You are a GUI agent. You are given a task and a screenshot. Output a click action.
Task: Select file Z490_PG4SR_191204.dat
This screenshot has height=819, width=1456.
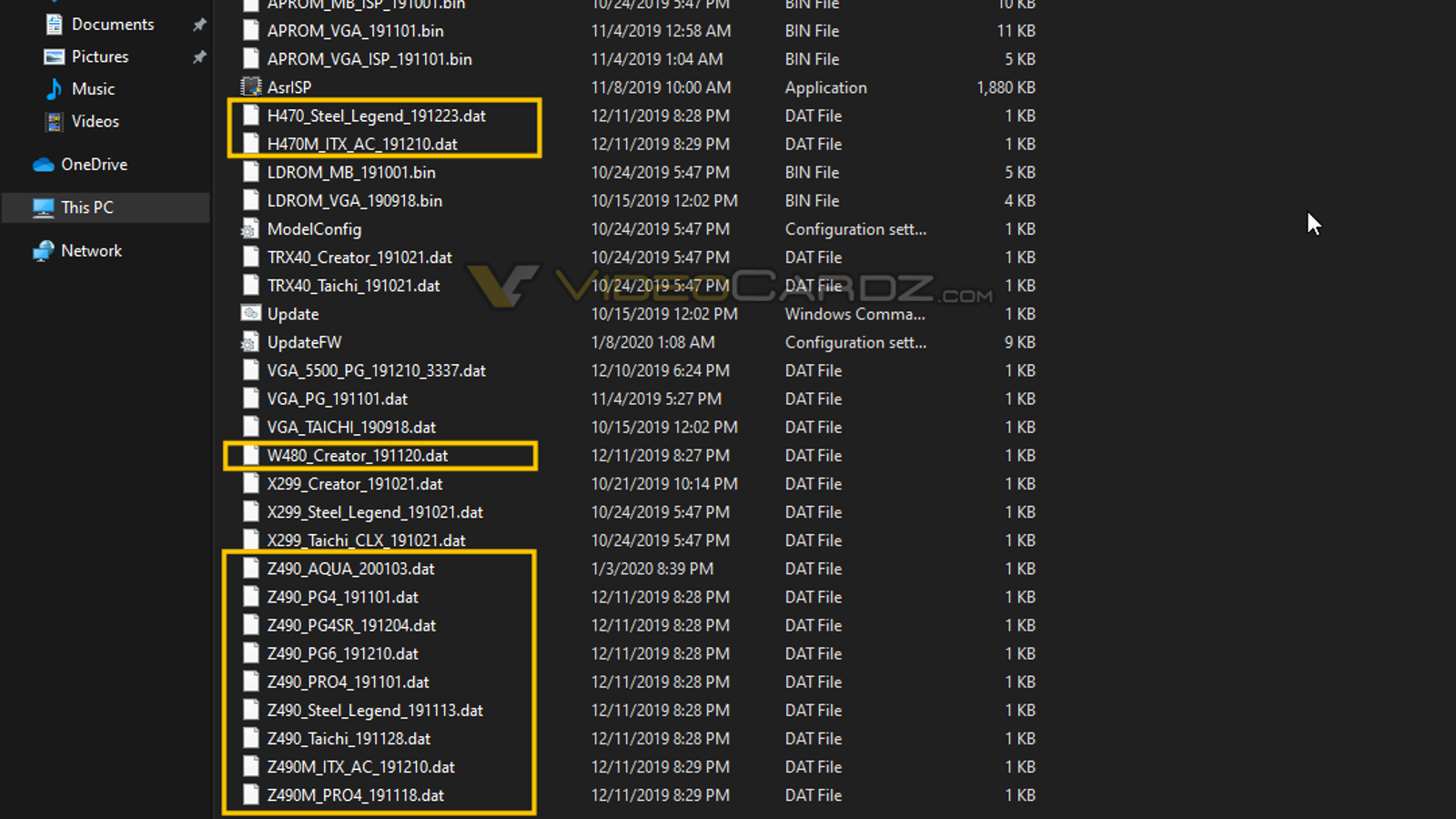[x=351, y=625]
